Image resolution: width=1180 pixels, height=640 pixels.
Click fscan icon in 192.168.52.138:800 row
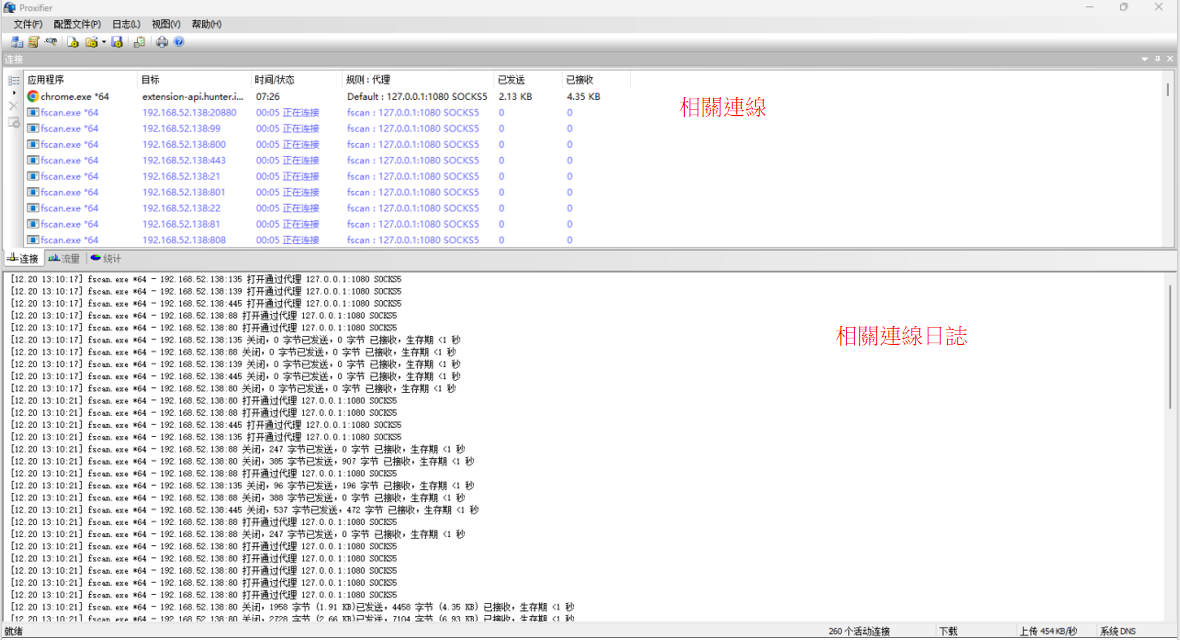(32, 144)
